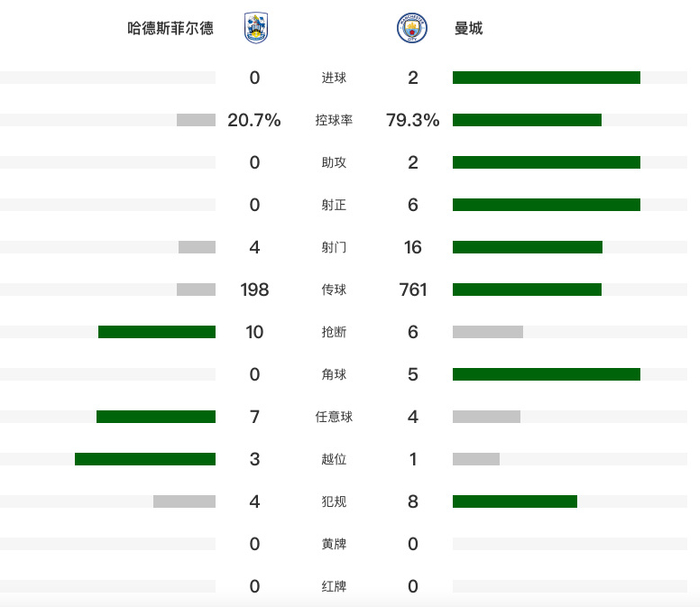
Task: Select the 助攻 stat label
Action: (x=334, y=162)
